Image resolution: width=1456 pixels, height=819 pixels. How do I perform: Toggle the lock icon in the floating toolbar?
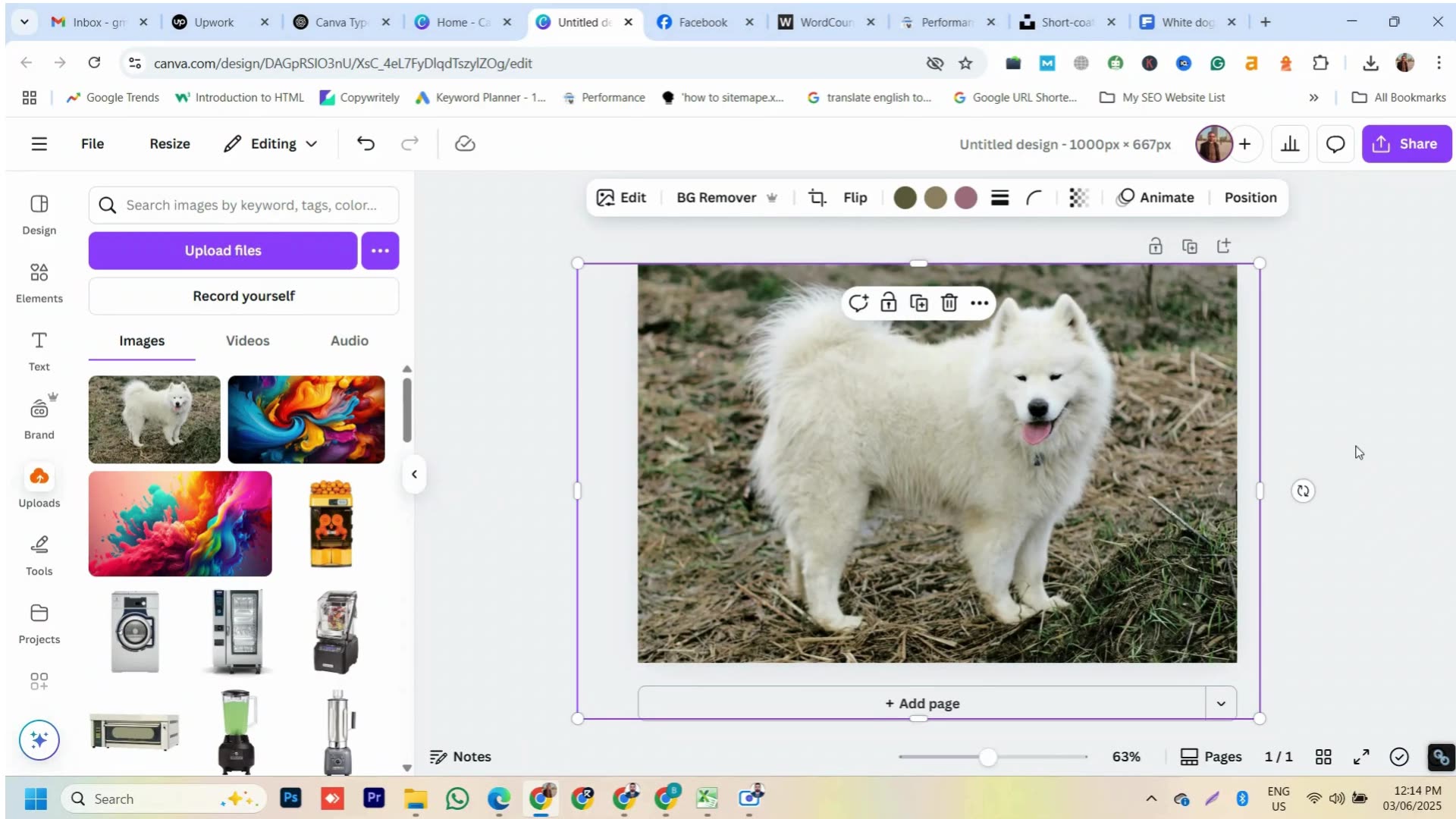888,303
